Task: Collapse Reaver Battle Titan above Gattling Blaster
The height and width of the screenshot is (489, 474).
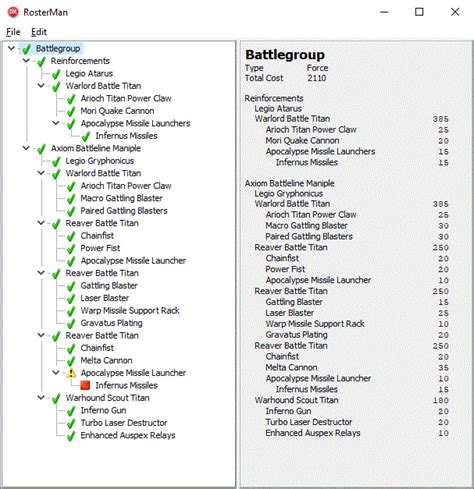Action: click(41, 273)
